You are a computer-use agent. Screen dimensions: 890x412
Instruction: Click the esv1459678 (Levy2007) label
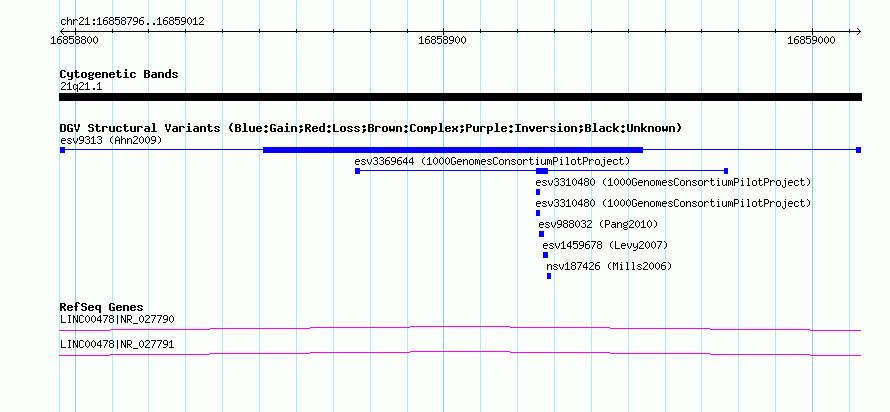[605, 246]
